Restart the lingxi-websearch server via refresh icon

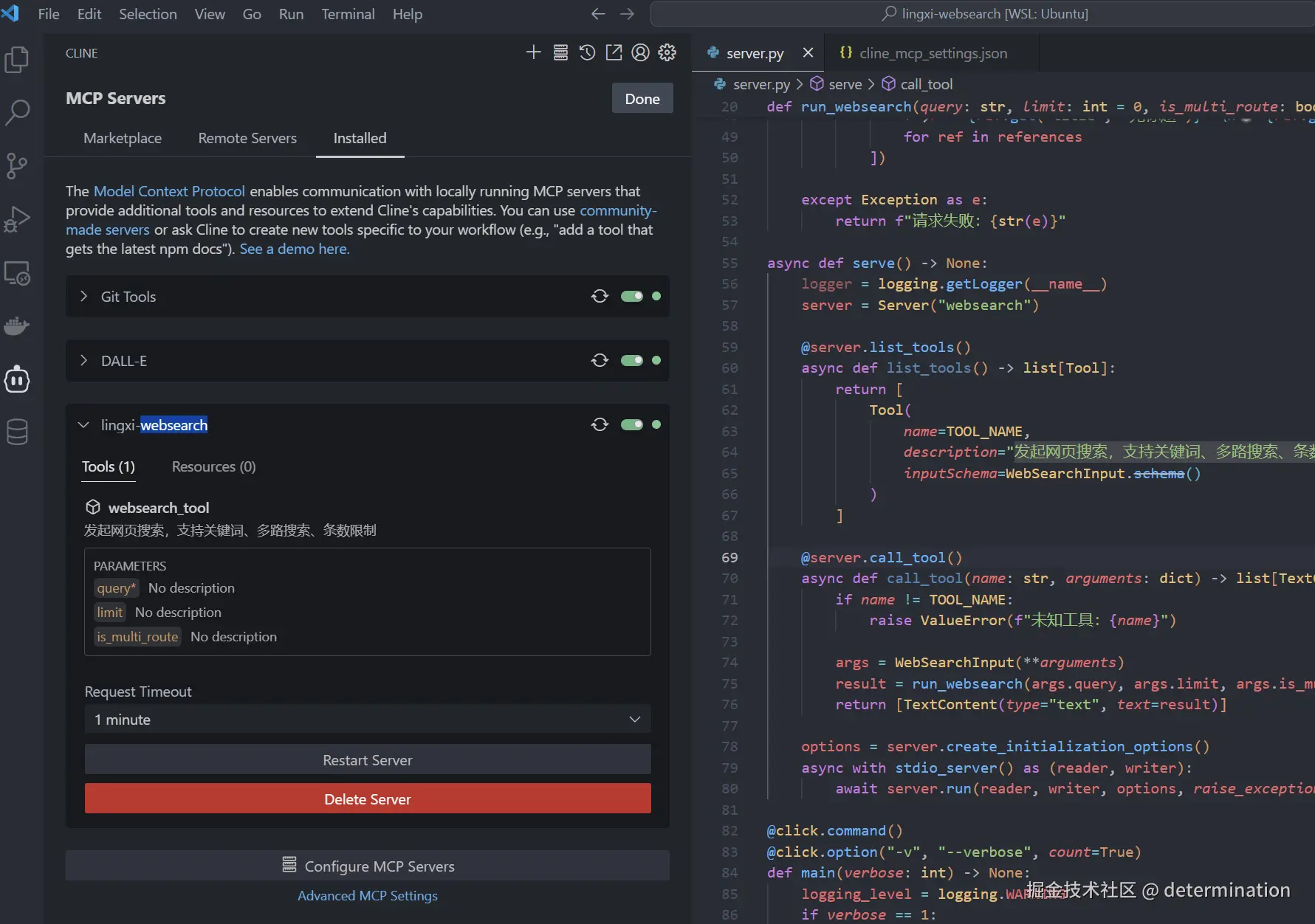pos(600,424)
